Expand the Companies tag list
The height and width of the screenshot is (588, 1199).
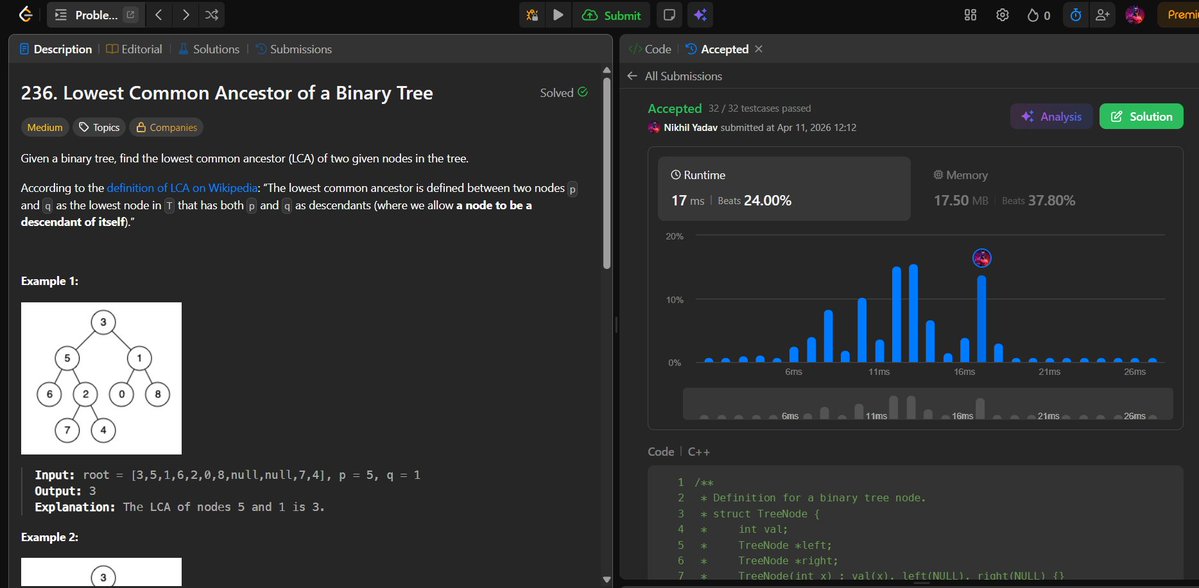click(166, 126)
